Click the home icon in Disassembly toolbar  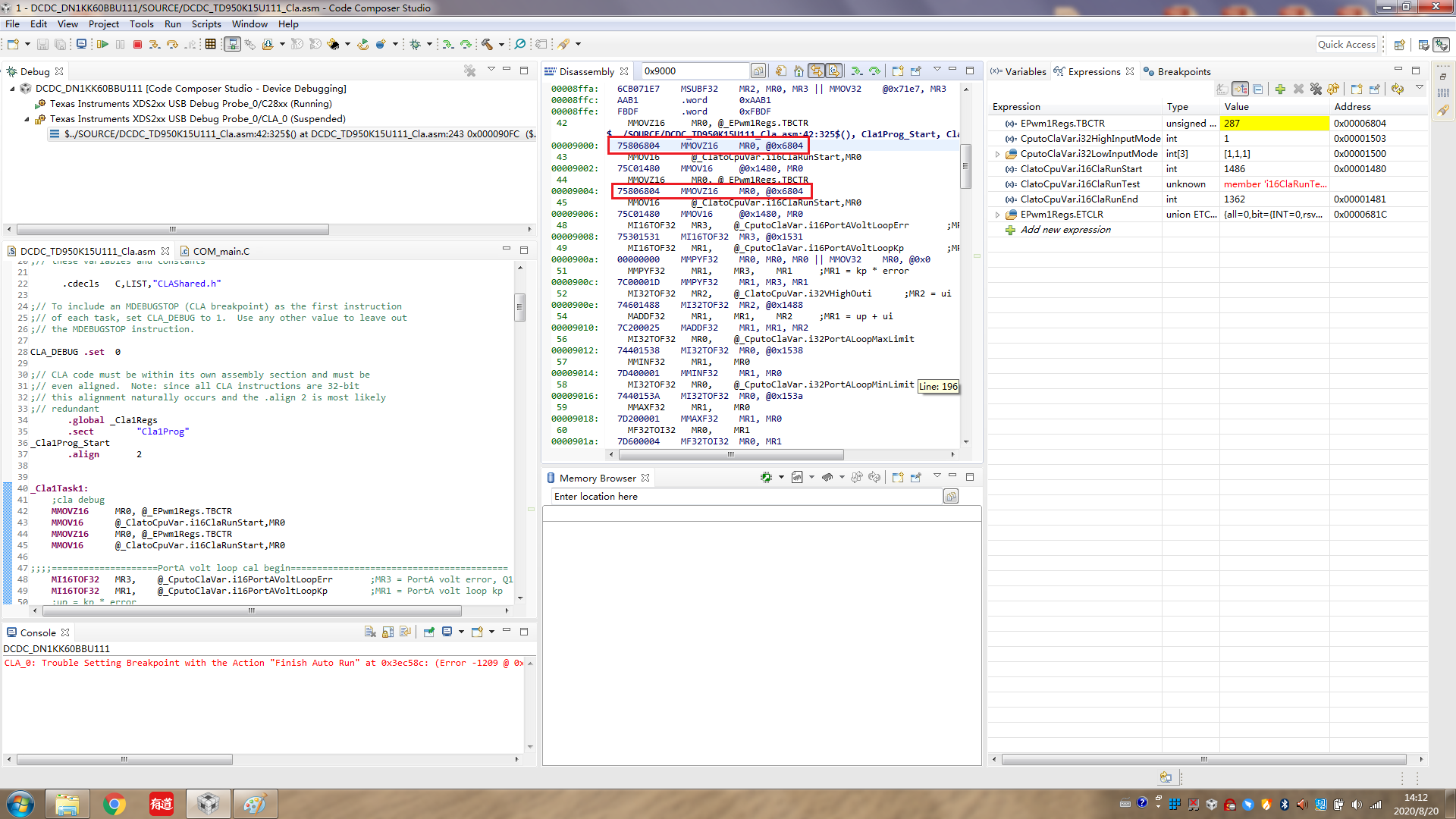click(799, 71)
